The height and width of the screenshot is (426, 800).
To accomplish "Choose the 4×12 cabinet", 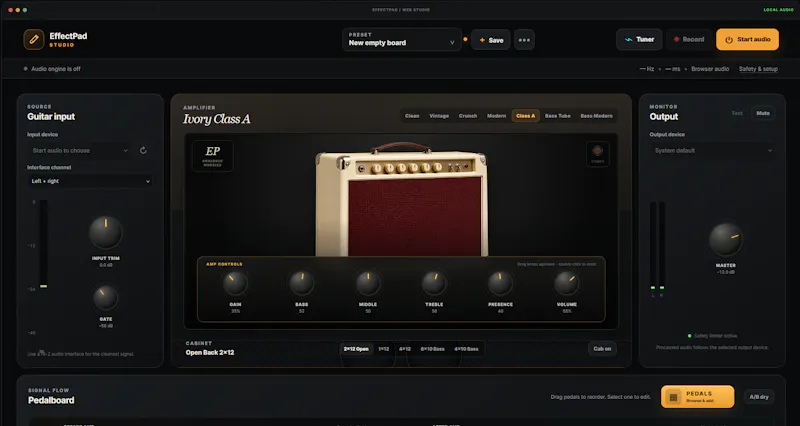I will click(x=405, y=349).
